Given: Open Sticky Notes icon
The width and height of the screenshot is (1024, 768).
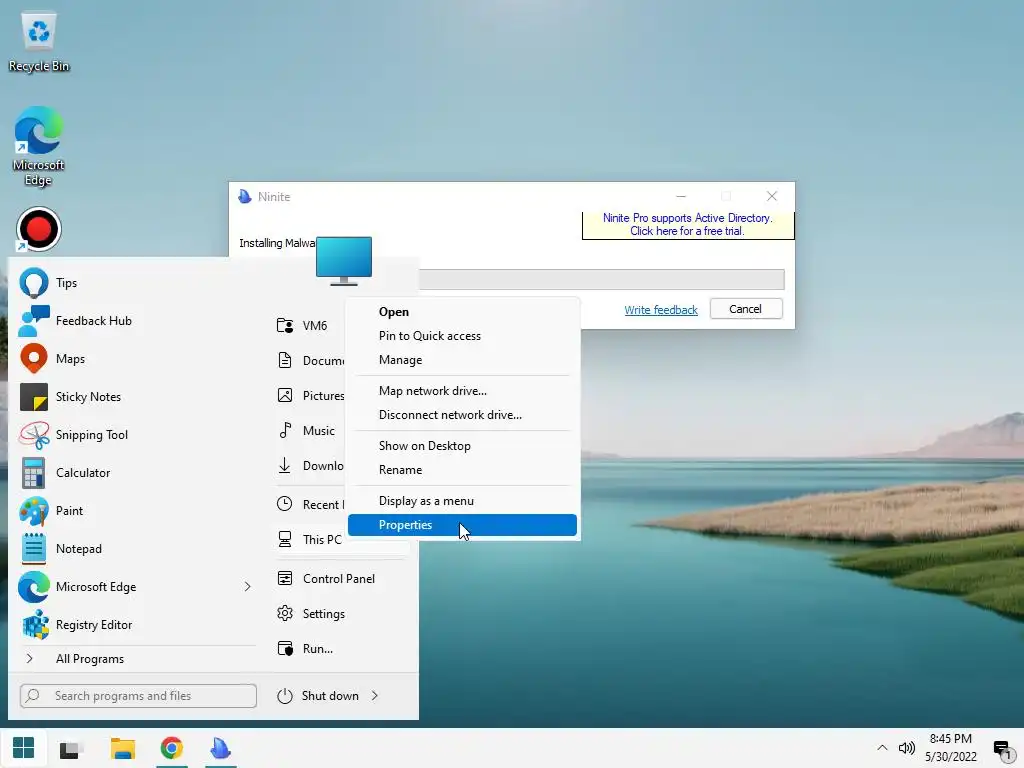Looking at the screenshot, I should 33,396.
